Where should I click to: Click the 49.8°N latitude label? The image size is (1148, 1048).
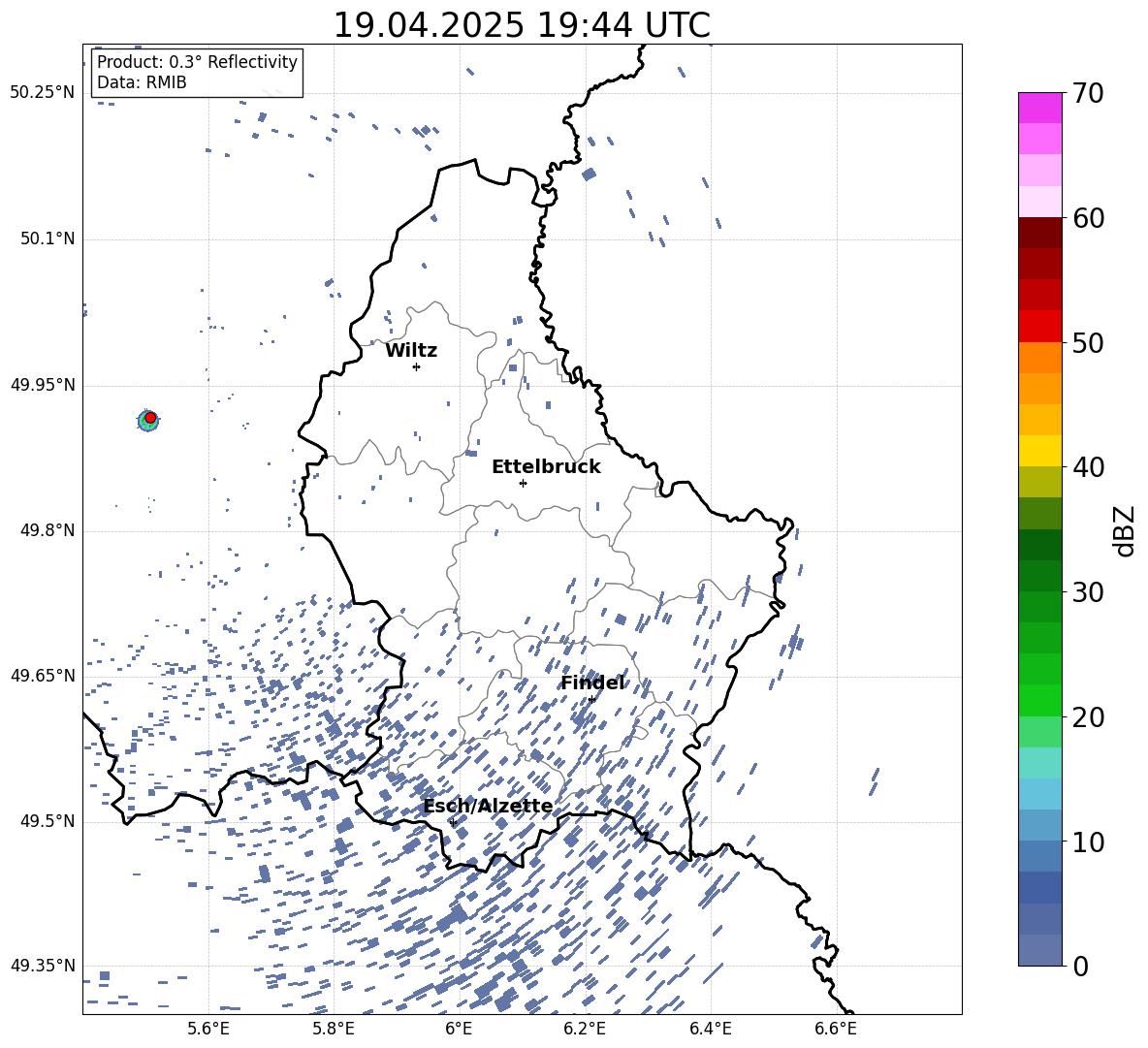(48, 530)
